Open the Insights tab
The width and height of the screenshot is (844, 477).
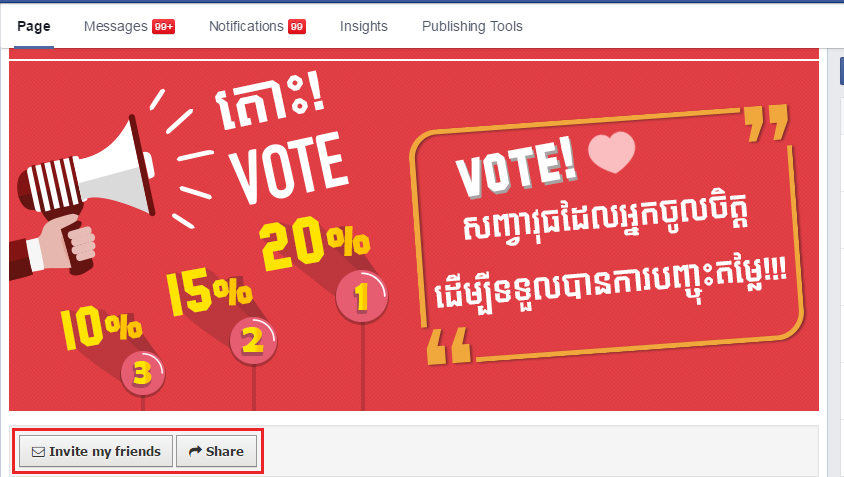coord(364,26)
